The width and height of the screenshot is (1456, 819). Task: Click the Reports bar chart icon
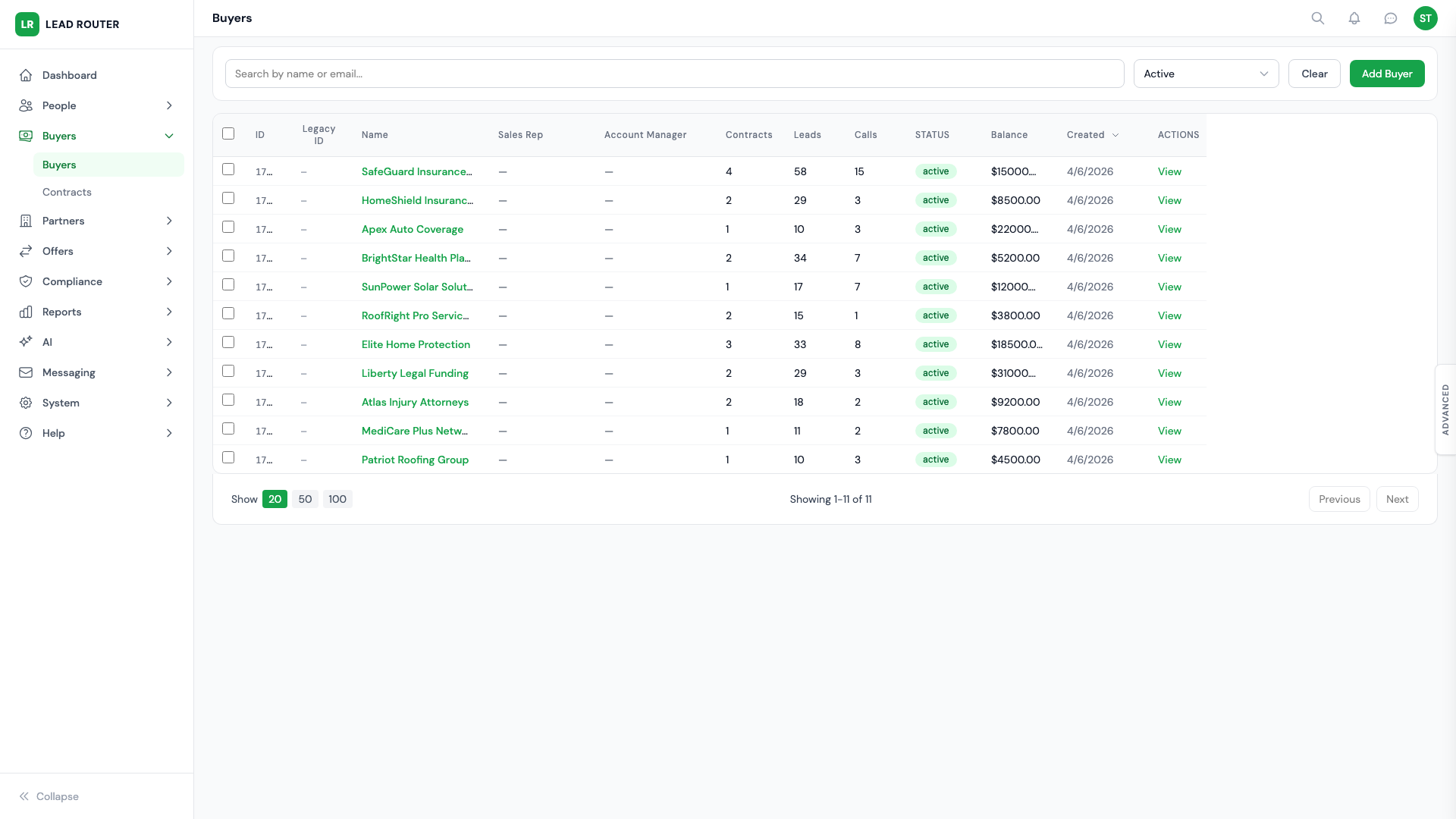coord(26,312)
